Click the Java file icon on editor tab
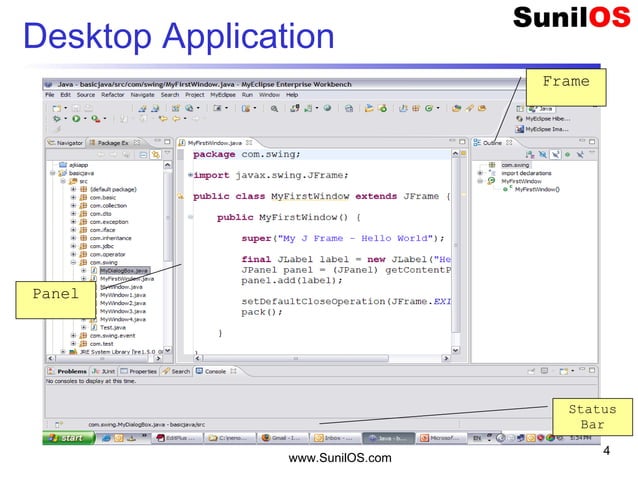This screenshot has height=478, width=638. (182, 143)
